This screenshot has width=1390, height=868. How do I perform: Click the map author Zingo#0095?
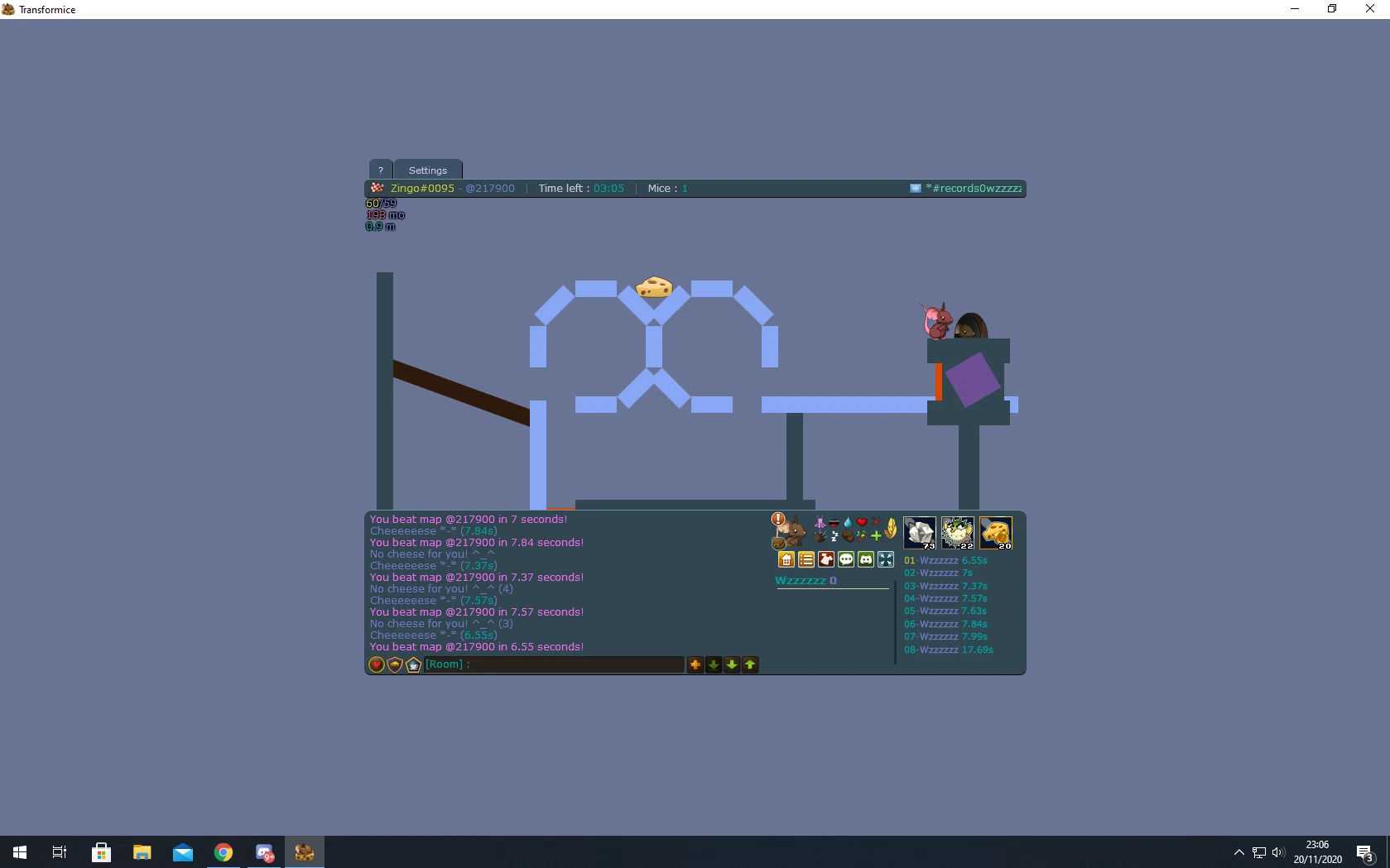pyautogui.click(x=422, y=189)
